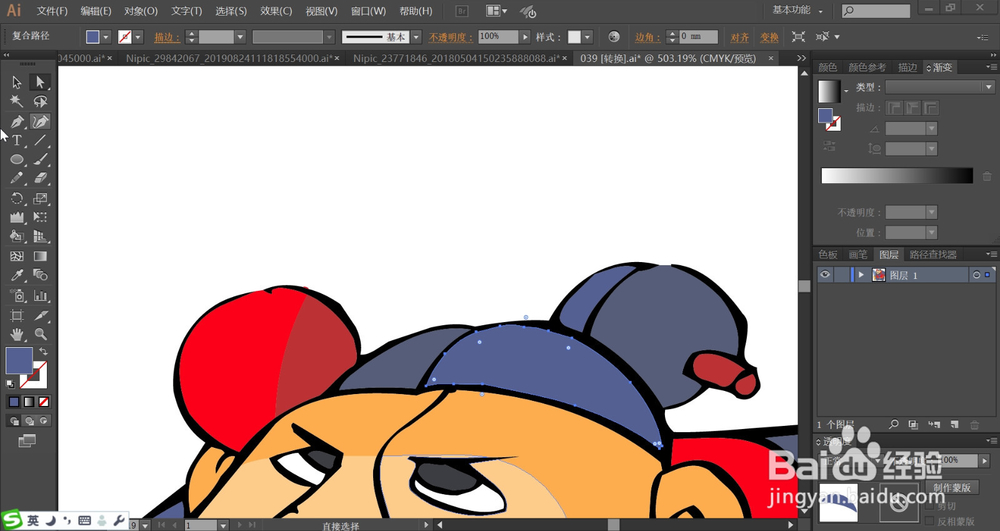Tick the 反相蒙版 checkbox
The width and height of the screenshot is (1000, 531).
(929, 521)
